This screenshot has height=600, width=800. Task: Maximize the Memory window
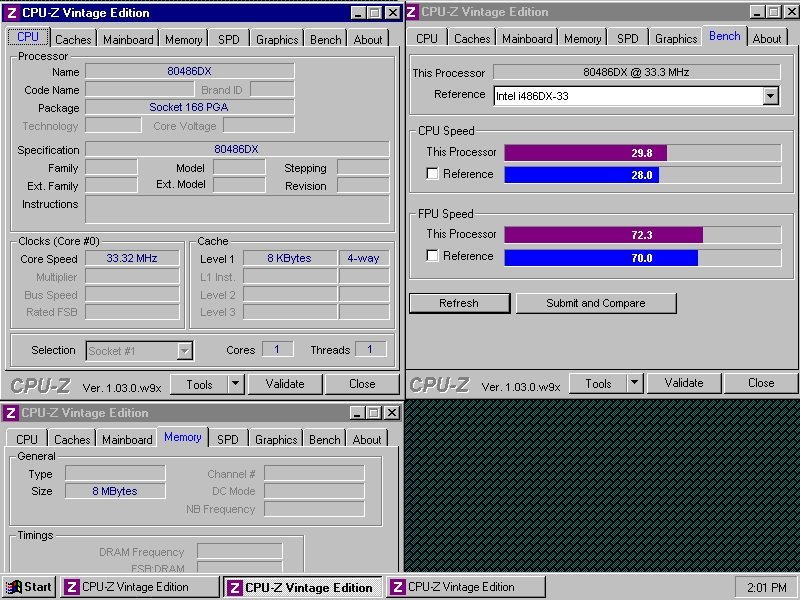pyautogui.click(x=374, y=413)
